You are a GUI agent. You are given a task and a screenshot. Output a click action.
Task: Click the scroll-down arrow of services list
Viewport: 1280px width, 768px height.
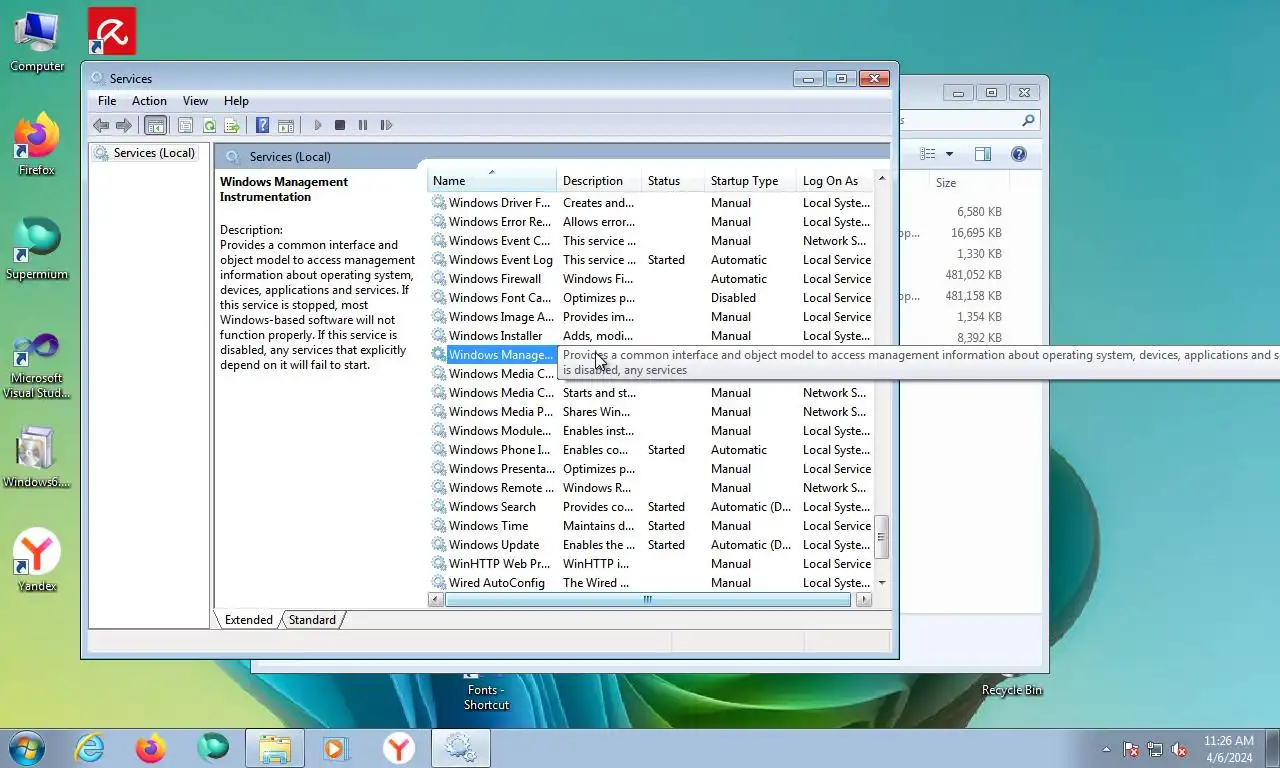pos(882,582)
